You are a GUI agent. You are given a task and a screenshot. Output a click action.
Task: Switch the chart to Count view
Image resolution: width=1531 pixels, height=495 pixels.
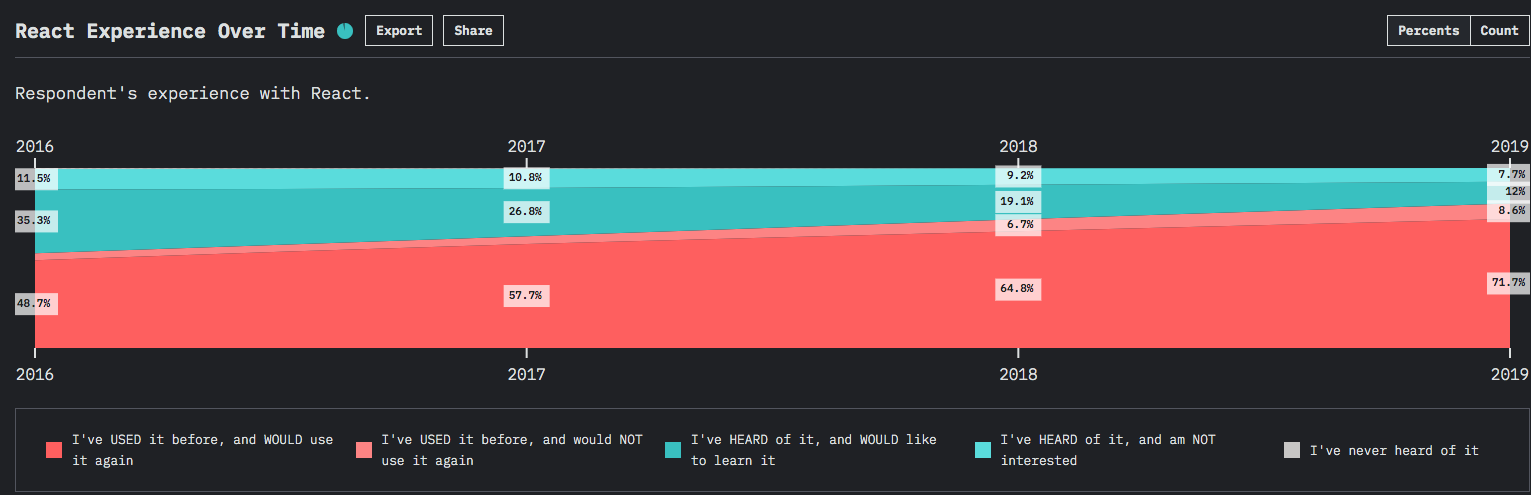(1499, 31)
